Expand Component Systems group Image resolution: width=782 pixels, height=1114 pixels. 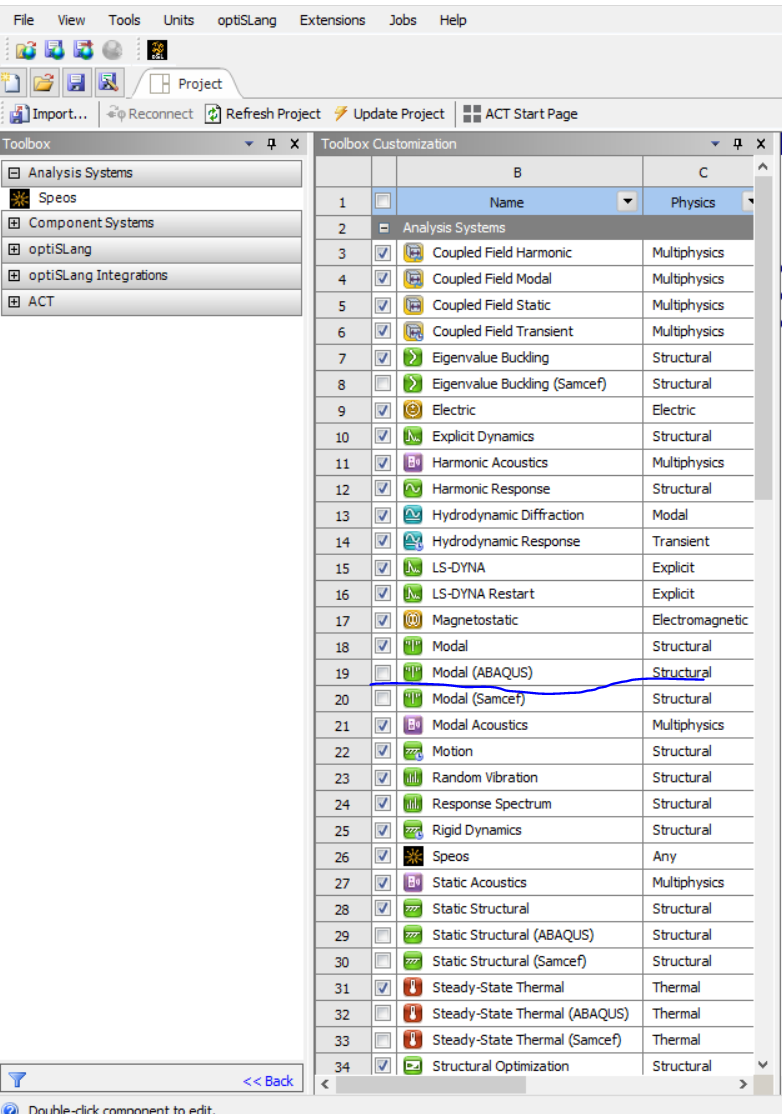(x=13, y=223)
